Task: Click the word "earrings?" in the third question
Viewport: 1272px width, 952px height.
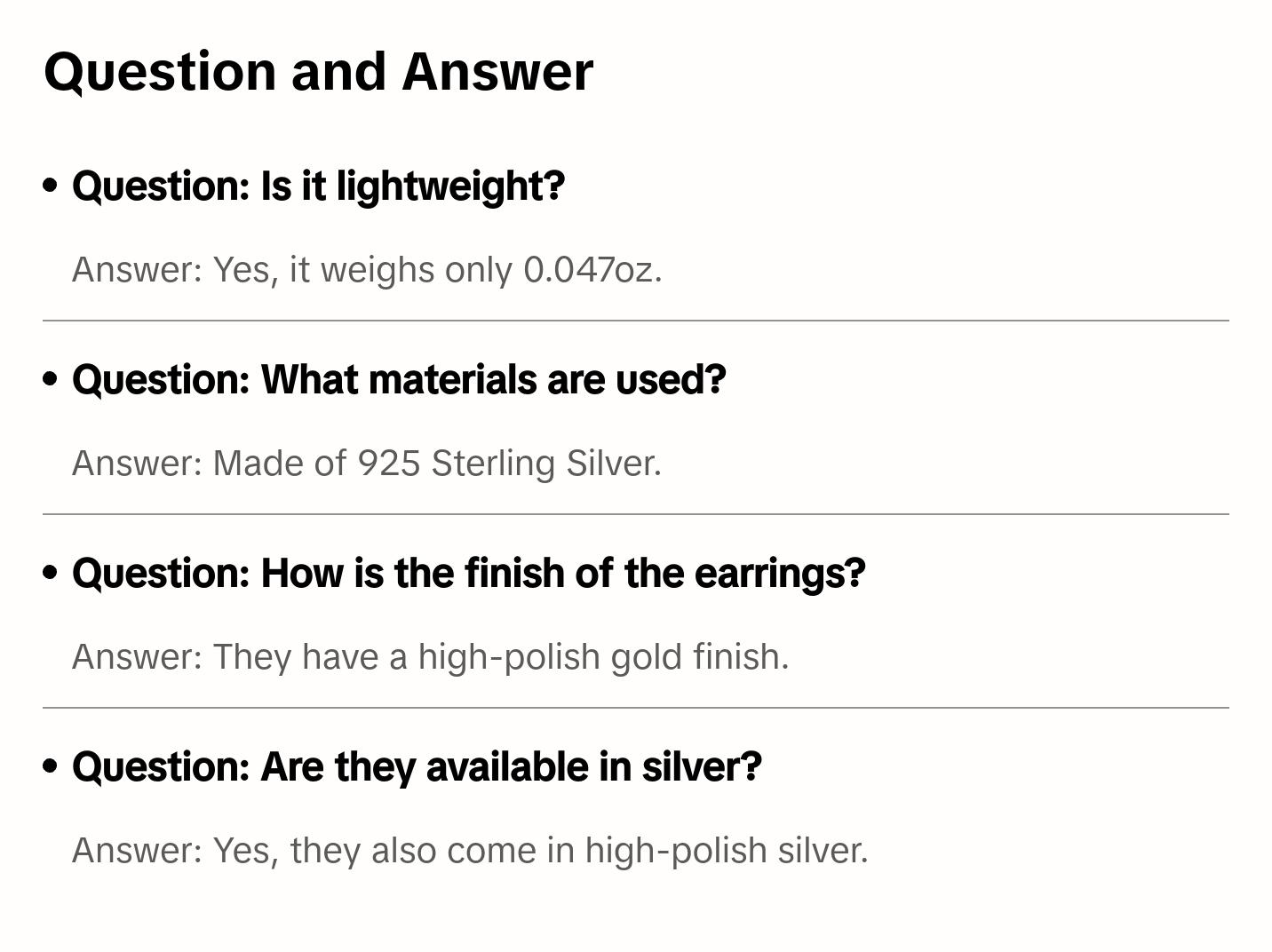Action: (x=779, y=573)
